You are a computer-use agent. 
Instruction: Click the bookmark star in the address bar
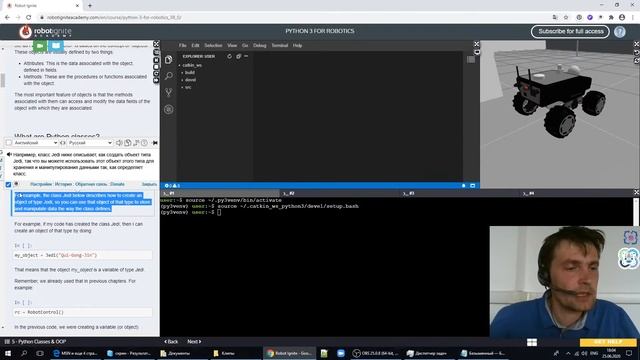(x=566, y=18)
